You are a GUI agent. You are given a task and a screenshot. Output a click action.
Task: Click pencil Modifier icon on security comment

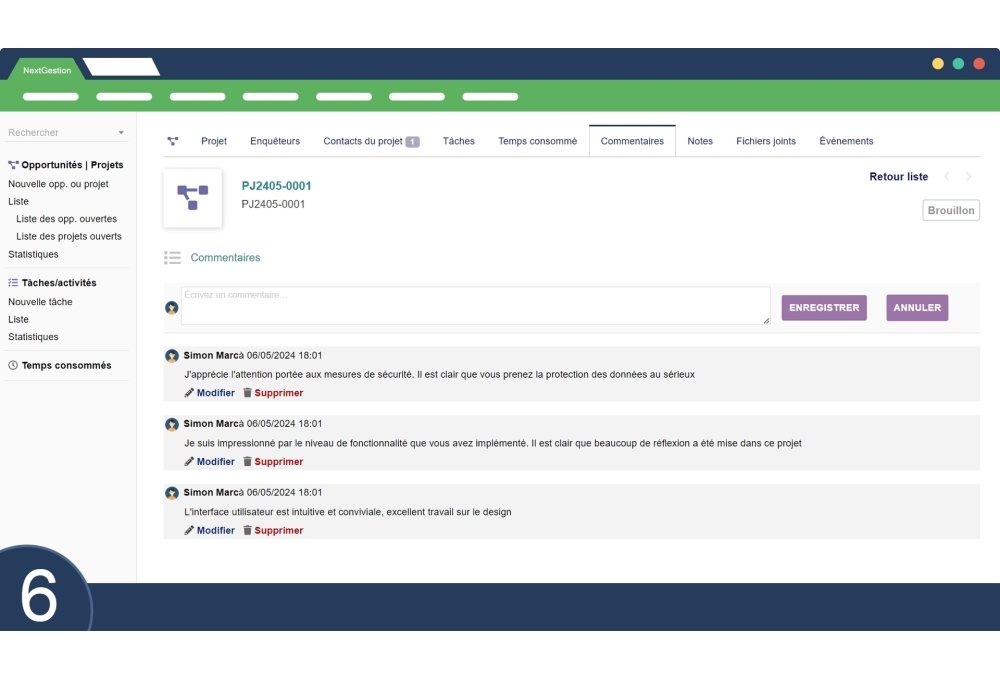click(190, 393)
